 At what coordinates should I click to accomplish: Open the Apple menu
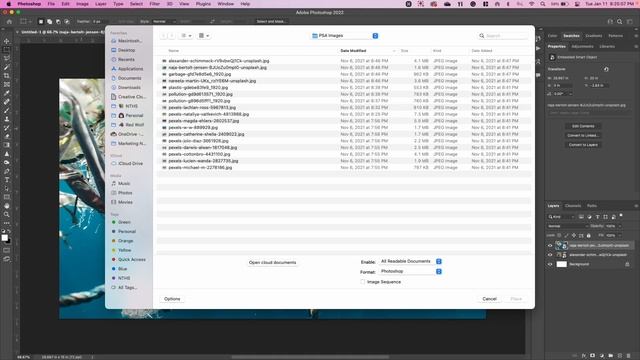(x=8, y=4)
